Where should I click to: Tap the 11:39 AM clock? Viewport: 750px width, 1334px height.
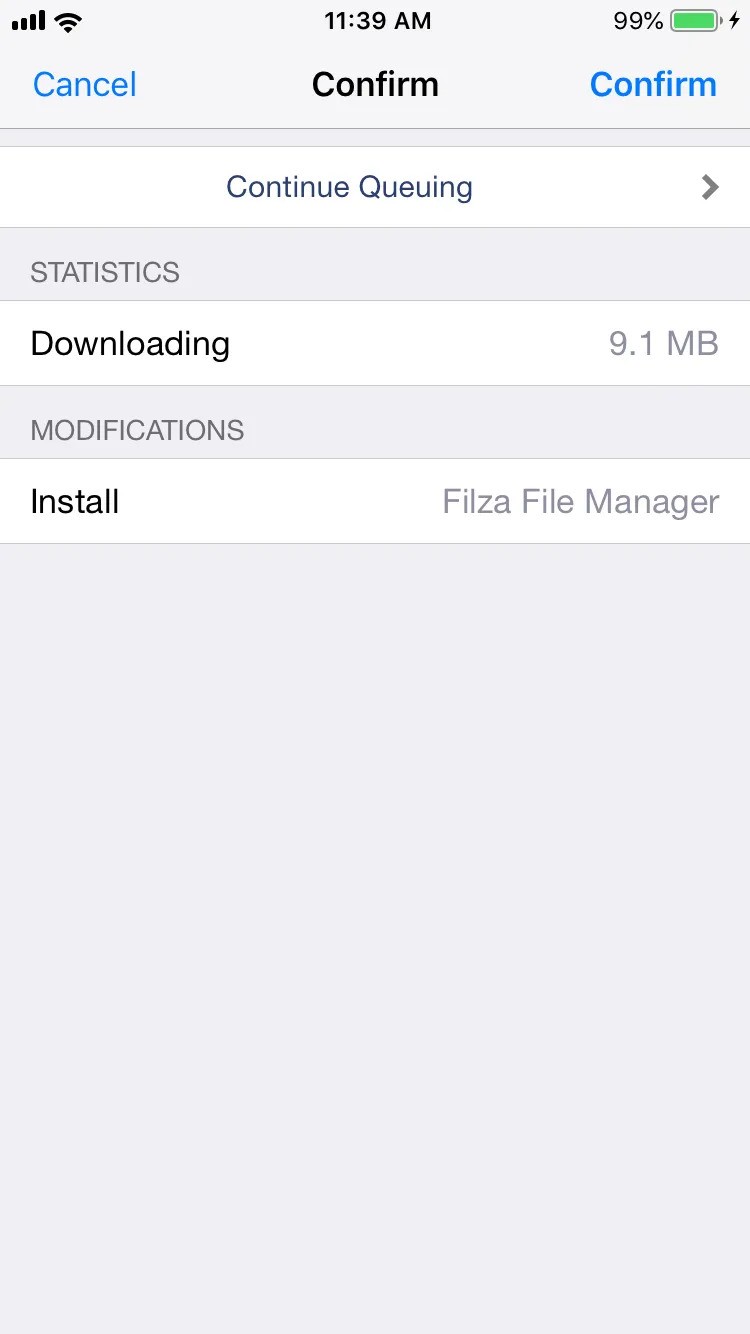point(377,21)
